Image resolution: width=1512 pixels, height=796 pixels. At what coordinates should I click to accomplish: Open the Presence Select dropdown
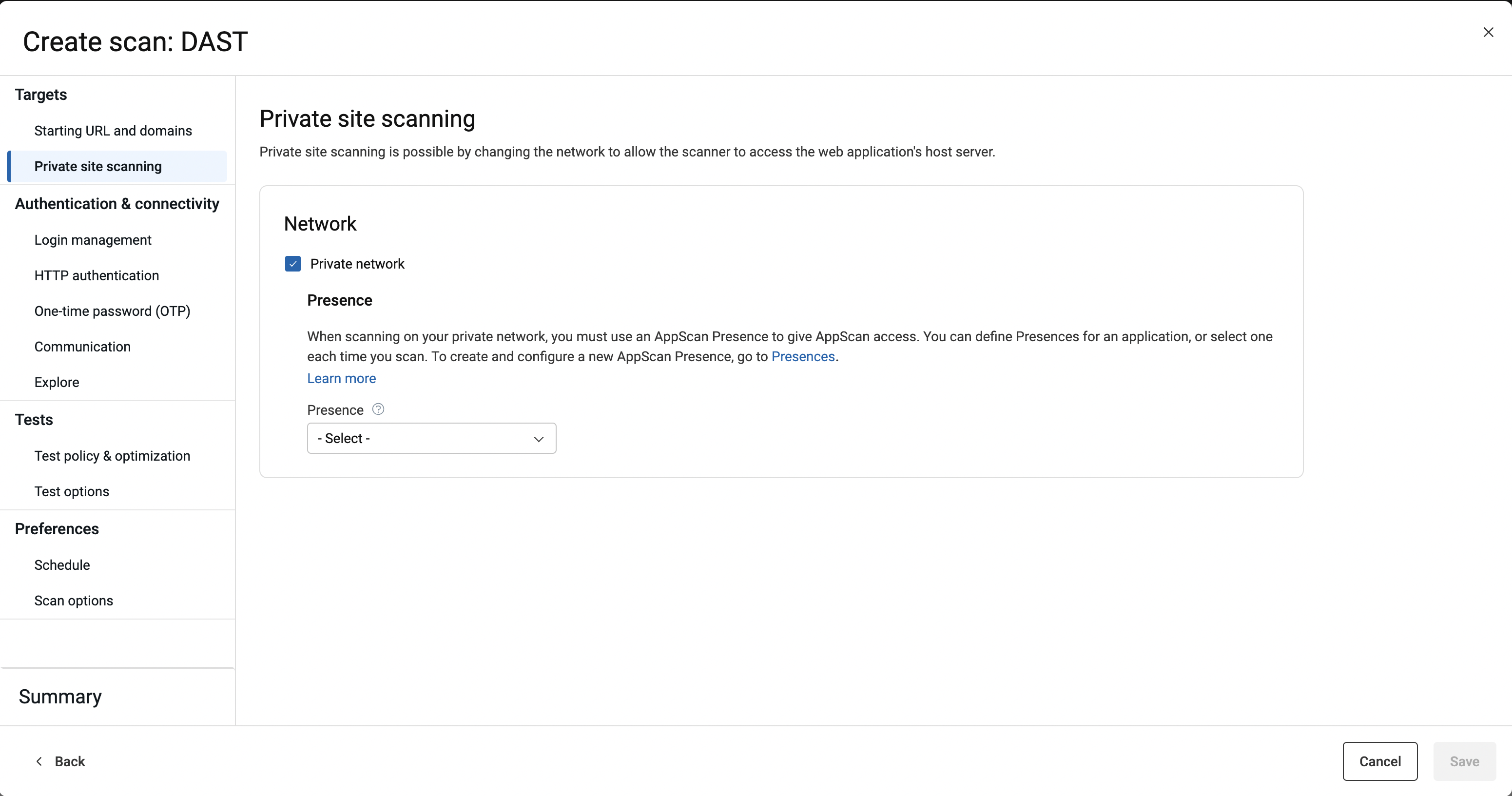click(431, 438)
